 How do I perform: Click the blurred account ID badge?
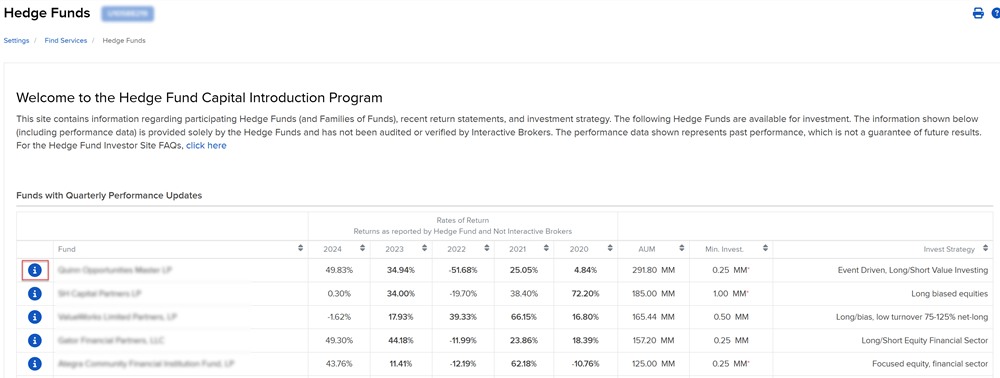tap(128, 13)
